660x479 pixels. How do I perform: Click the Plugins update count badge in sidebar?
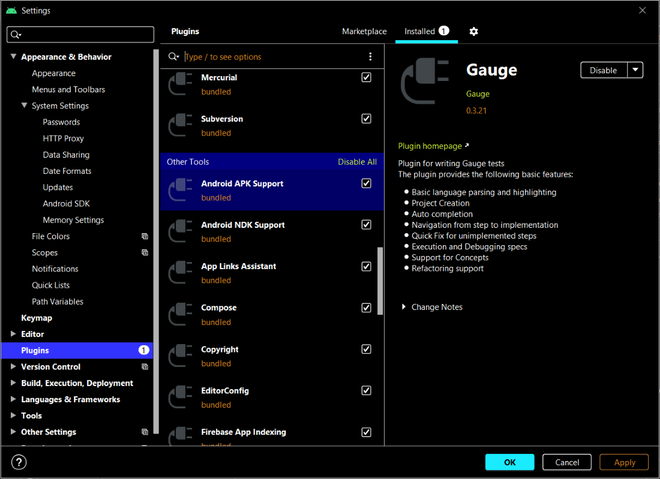coord(144,350)
